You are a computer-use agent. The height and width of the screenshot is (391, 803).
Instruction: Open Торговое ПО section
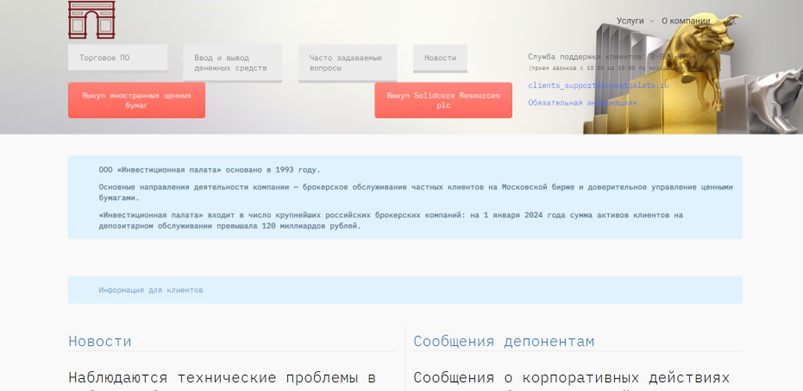(117, 58)
